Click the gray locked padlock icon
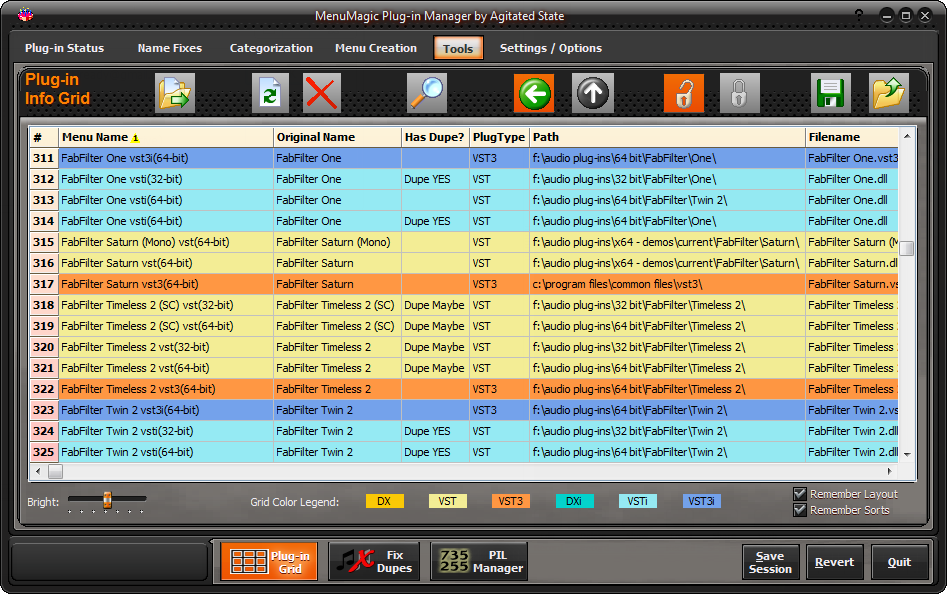This screenshot has width=947, height=594. [739, 93]
